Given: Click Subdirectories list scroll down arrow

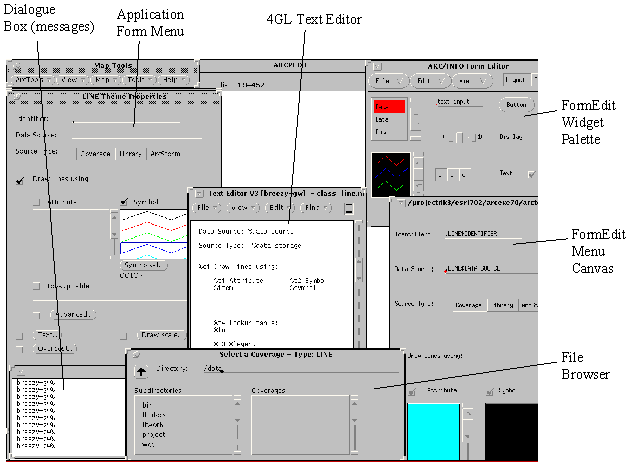Looking at the screenshot, I should (x=238, y=420).
